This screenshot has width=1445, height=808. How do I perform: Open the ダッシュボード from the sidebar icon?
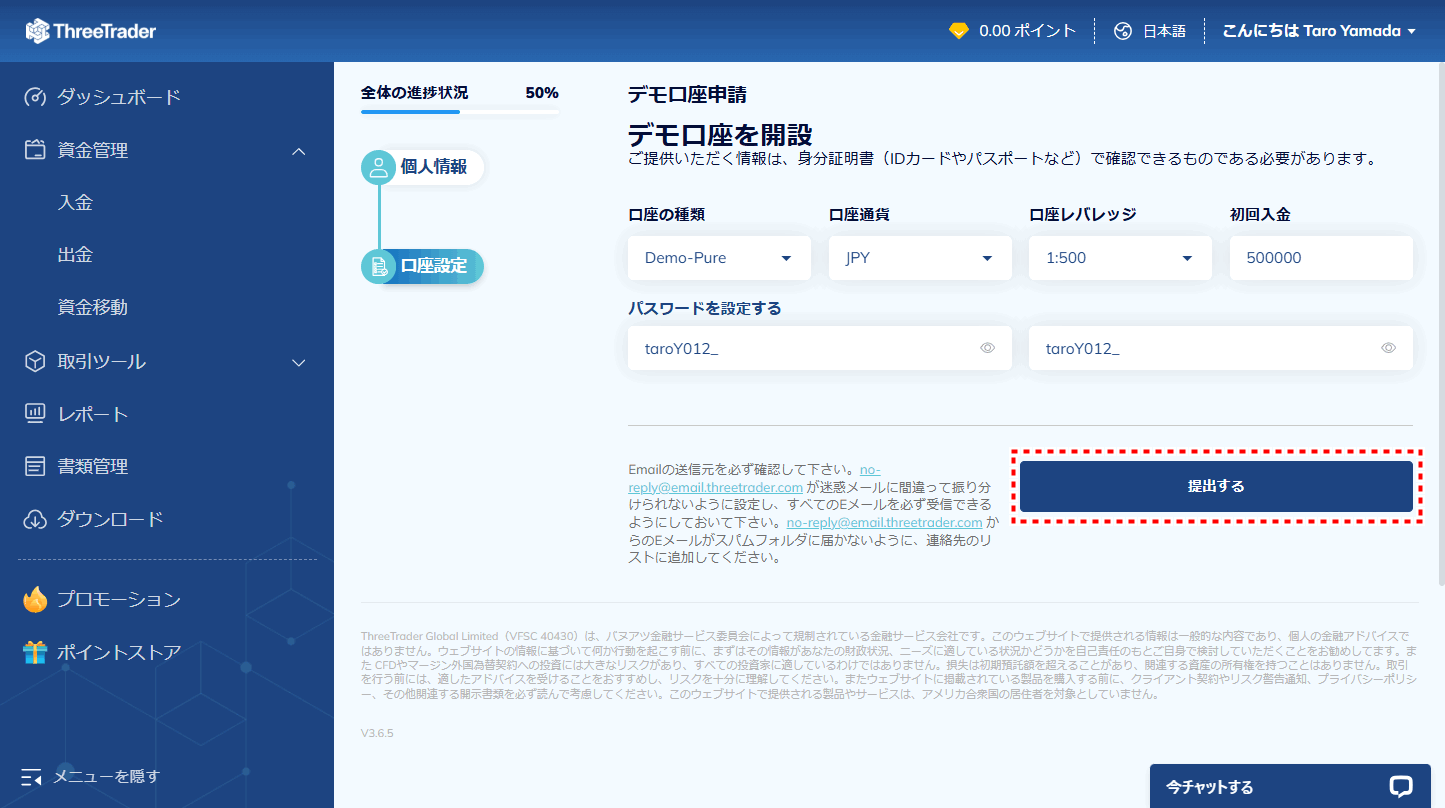pos(35,97)
